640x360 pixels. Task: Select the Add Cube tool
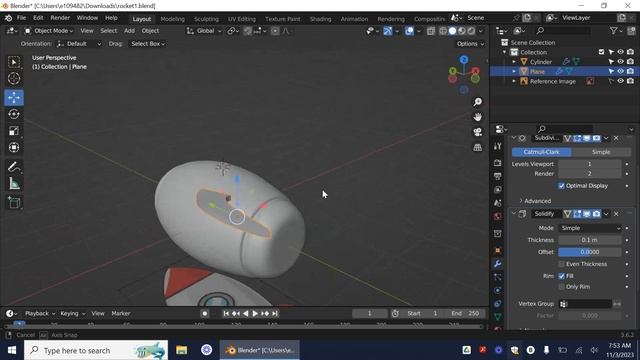point(14,203)
